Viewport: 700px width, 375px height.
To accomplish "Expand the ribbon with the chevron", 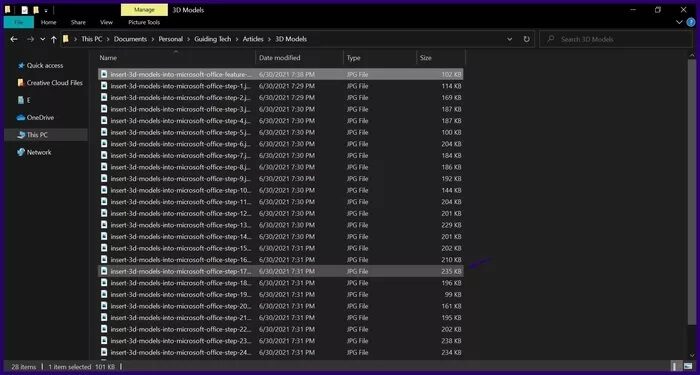I will (679, 22).
